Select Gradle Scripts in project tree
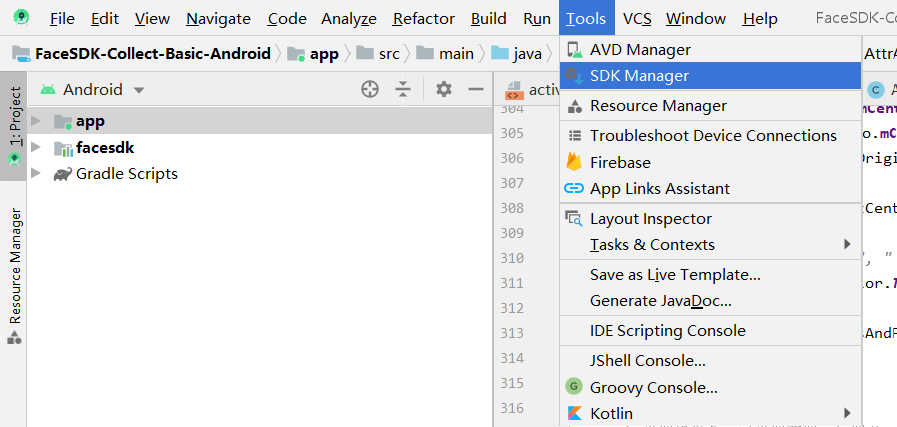 point(126,173)
